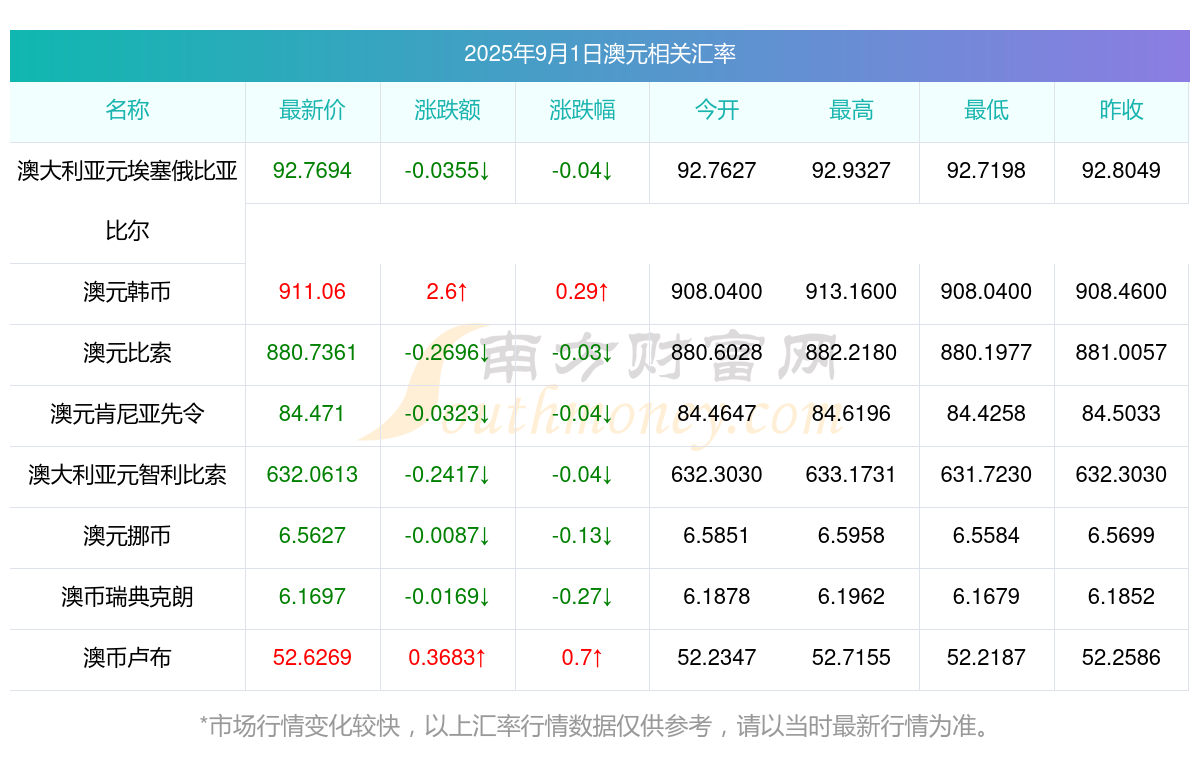The height and width of the screenshot is (757, 1200).
Task: Click the change percent -0.13↓
Action: pyautogui.click(x=582, y=536)
